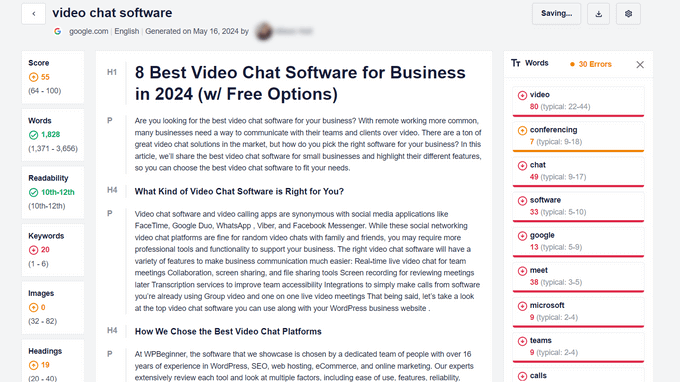Open the Headings metric card

(53, 361)
